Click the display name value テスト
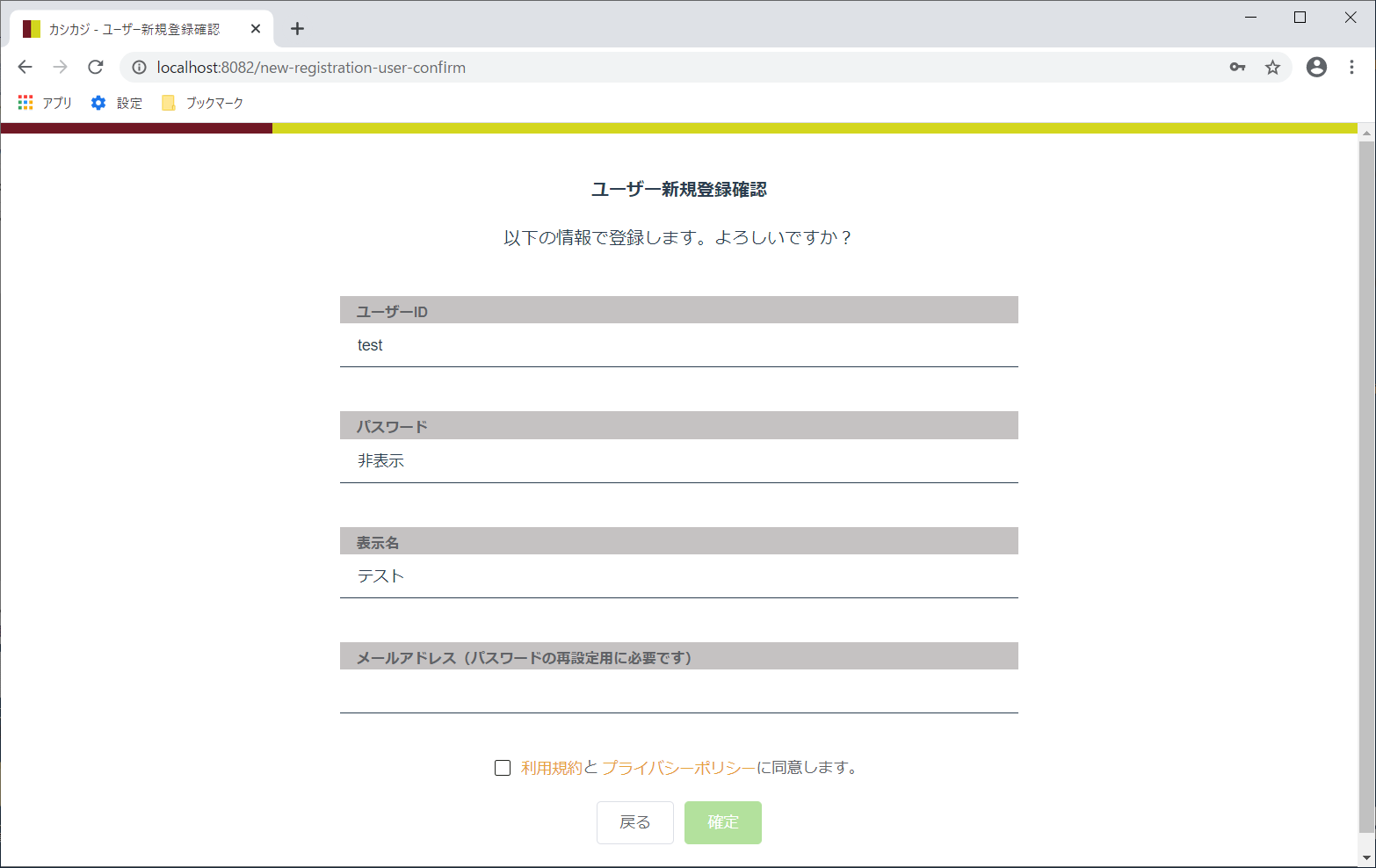This screenshot has height=868, width=1376. tap(380, 576)
